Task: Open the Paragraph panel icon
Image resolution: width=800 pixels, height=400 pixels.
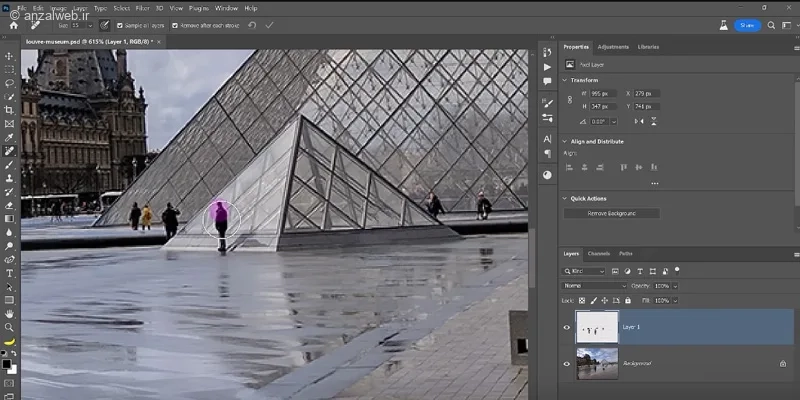Action: 547,153
